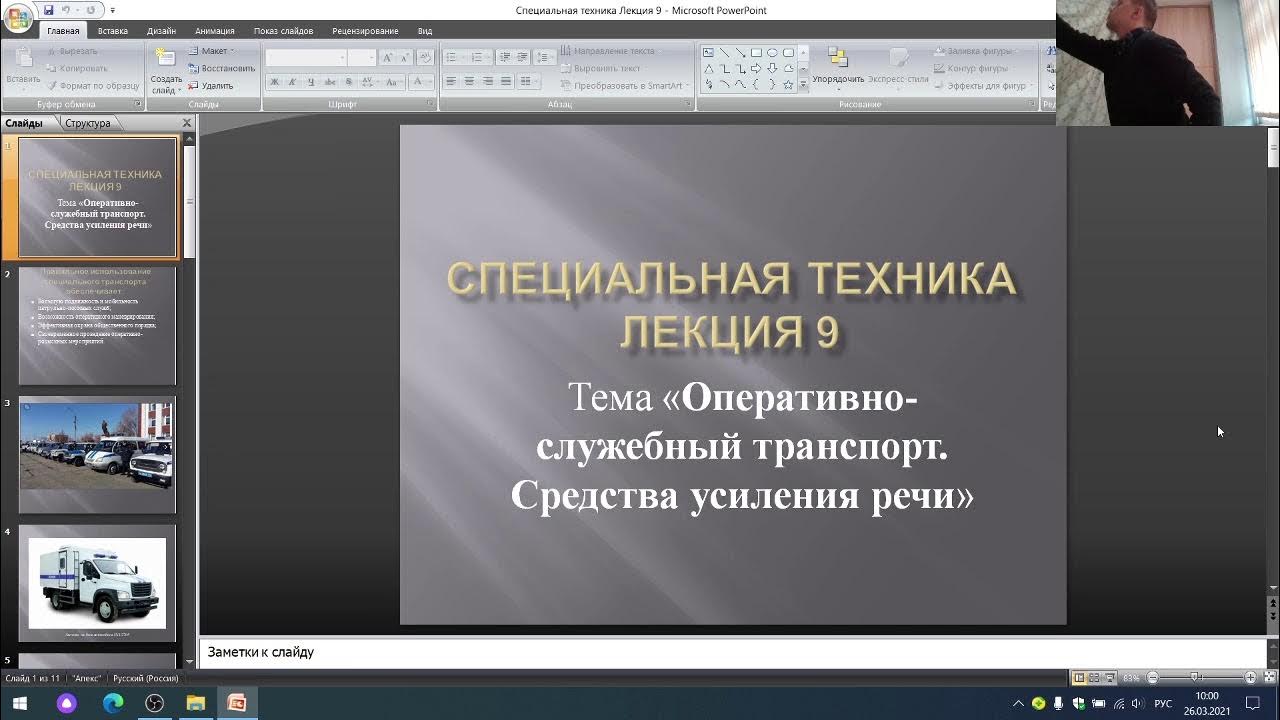Select the star shape in gallery
Image resolution: width=1280 pixels, height=720 pixels.
coord(788,85)
